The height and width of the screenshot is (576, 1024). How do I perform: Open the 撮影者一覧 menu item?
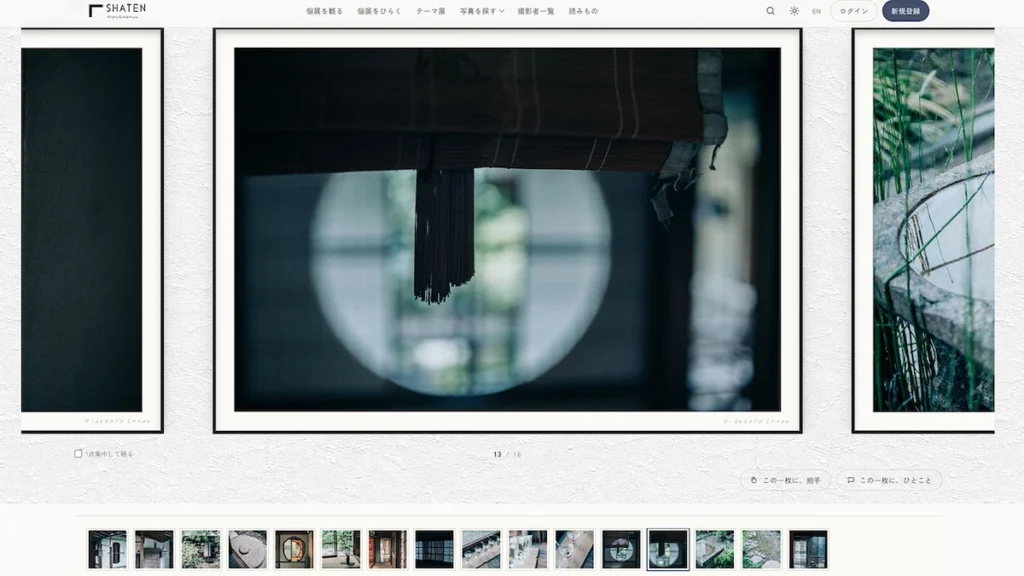(x=536, y=11)
